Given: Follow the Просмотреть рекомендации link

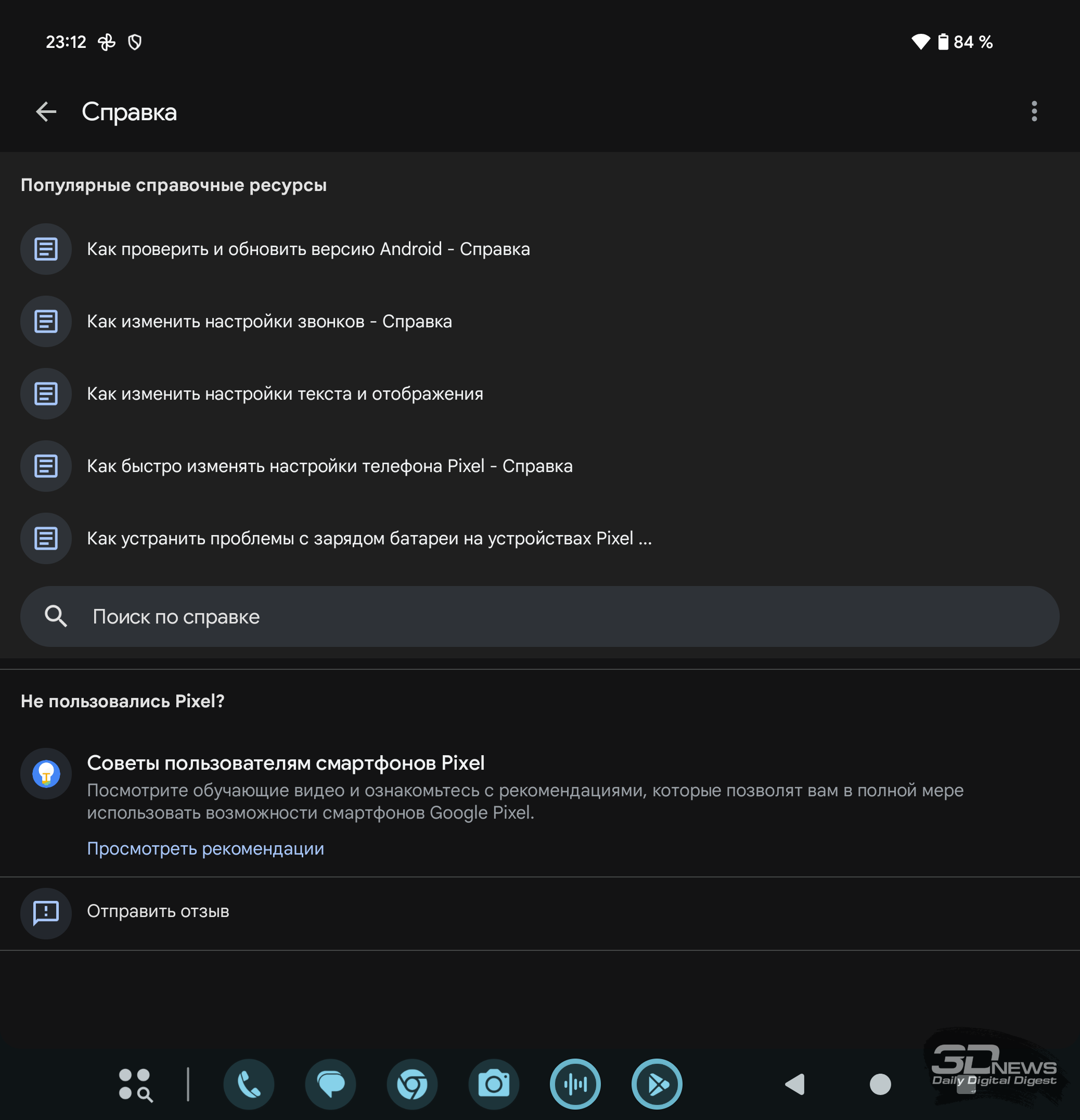Looking at the screenshot, I should pyautogui.click(x=205, y=848).
